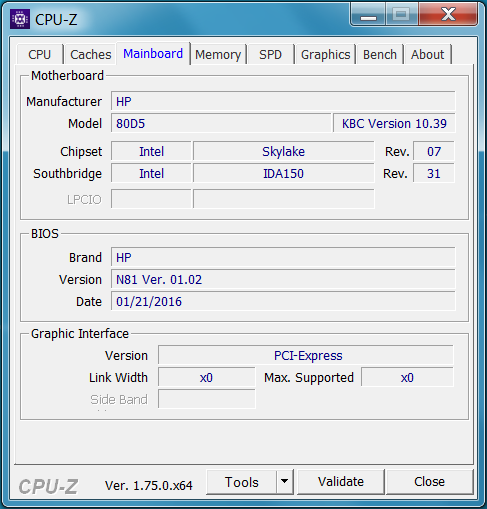
Task: Click the Model value 80D5
Action: coord(221,123)
